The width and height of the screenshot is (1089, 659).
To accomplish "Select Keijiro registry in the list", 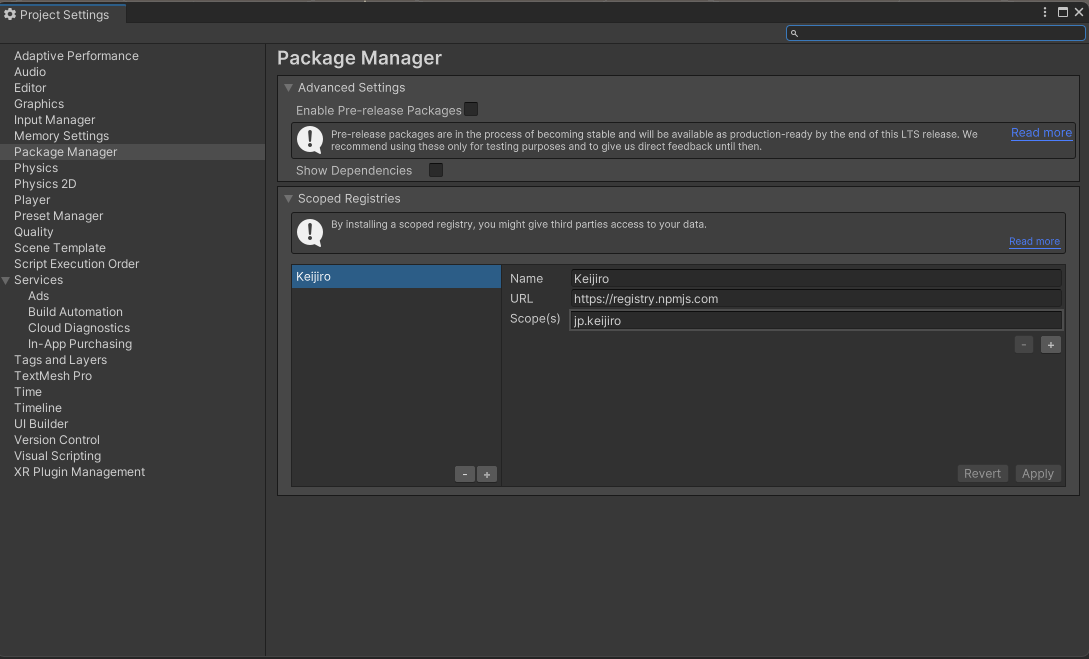I will click(396, 276).
